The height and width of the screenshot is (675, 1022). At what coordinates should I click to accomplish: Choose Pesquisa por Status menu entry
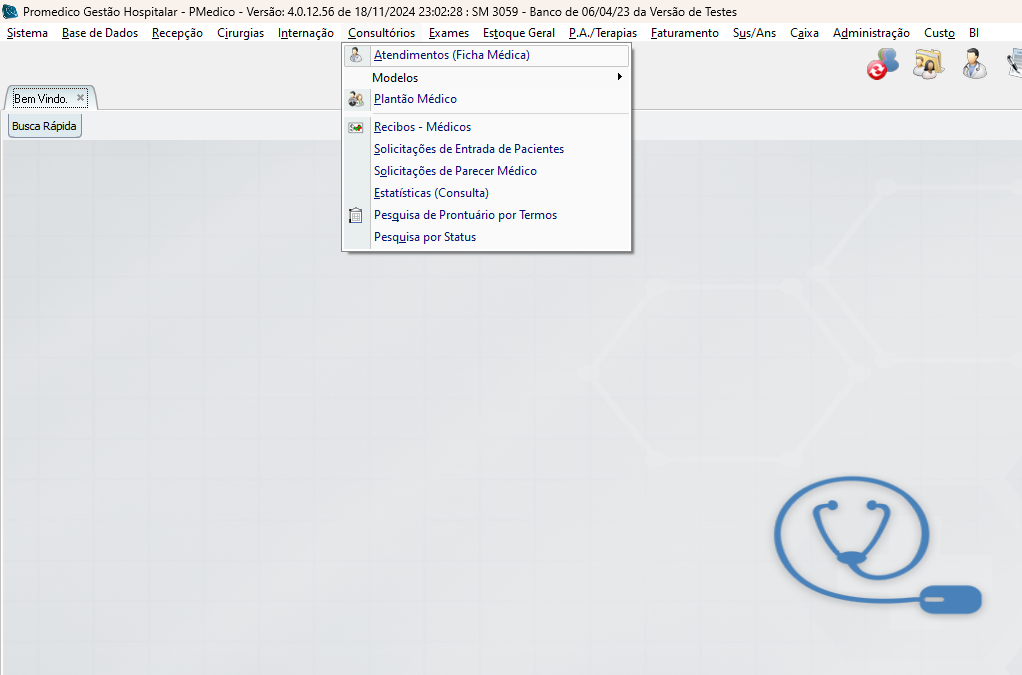[424, 238]
